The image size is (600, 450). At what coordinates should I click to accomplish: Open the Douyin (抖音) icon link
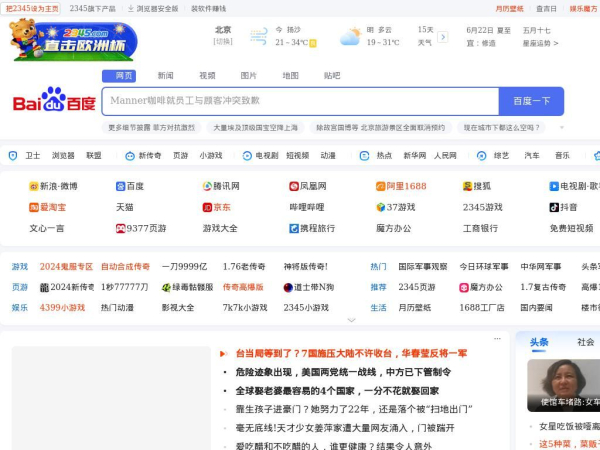554,207
